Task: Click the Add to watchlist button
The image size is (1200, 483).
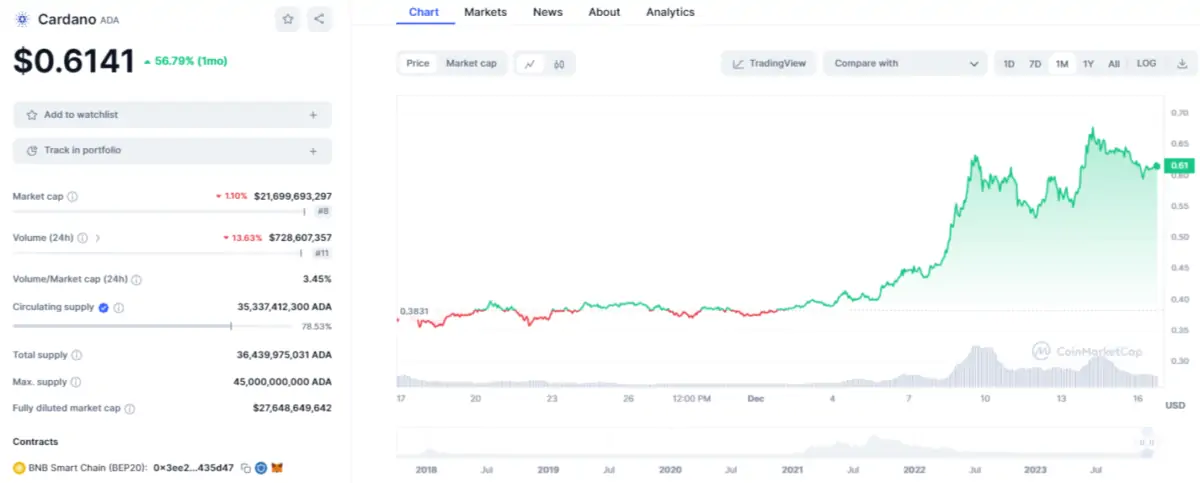Action: pyautogui.click(x=172, y=115)
